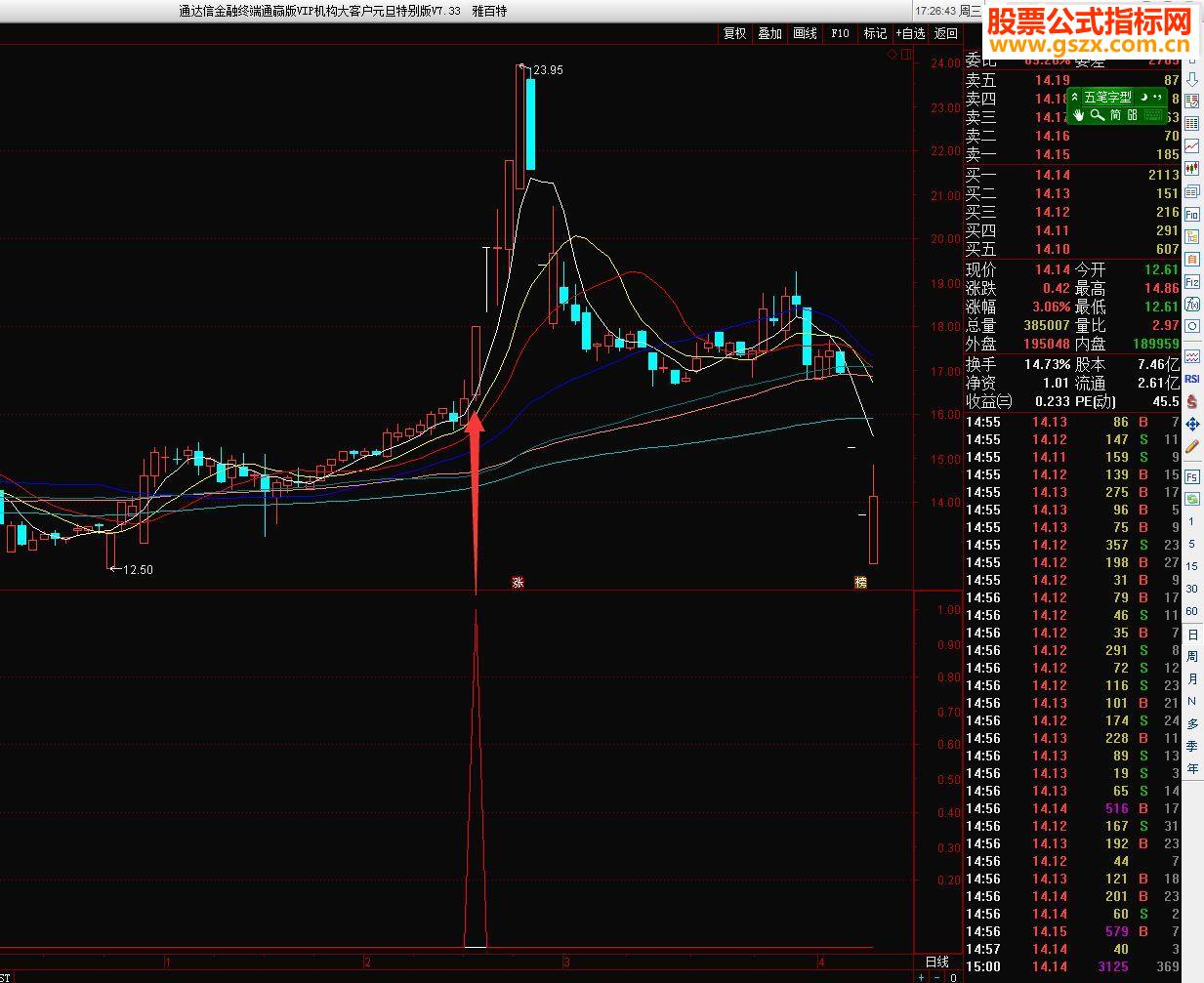Click 买一 bid price 14.14

1053,175
